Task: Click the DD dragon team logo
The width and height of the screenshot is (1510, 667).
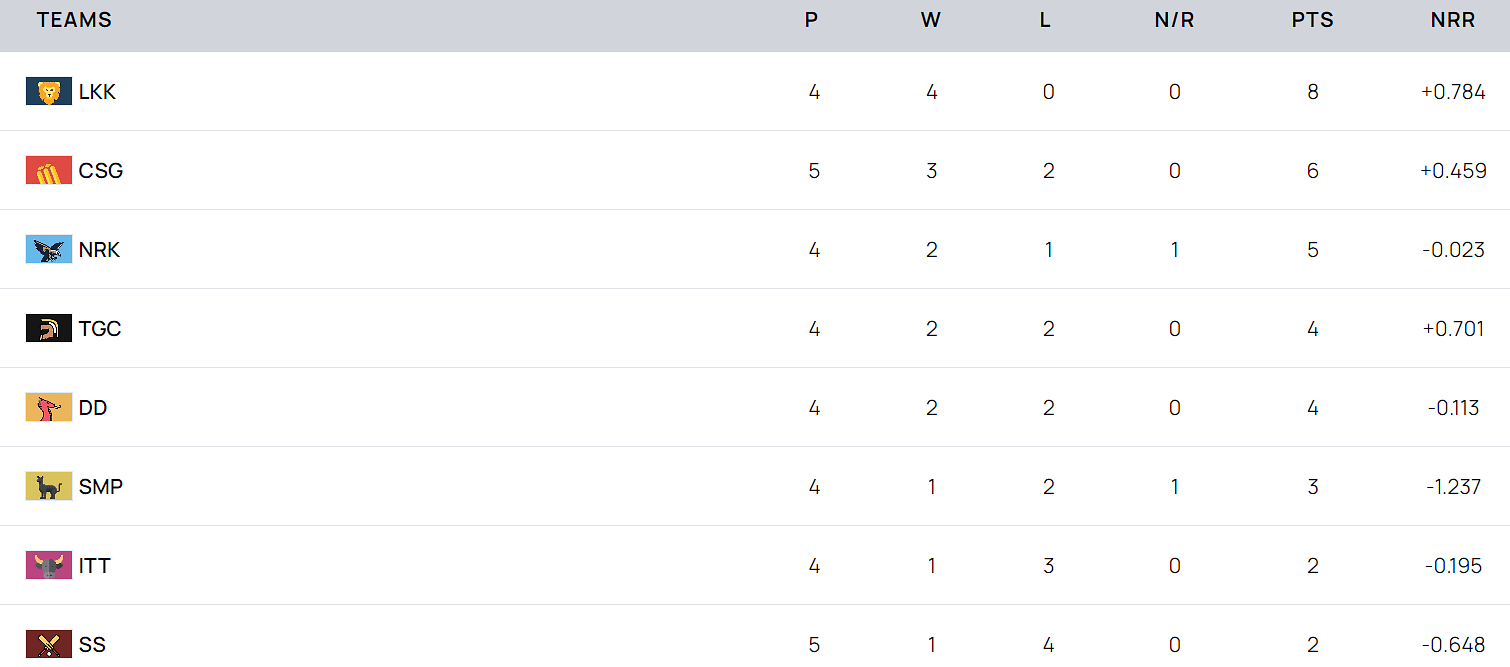Action: (x=48, y=408)
